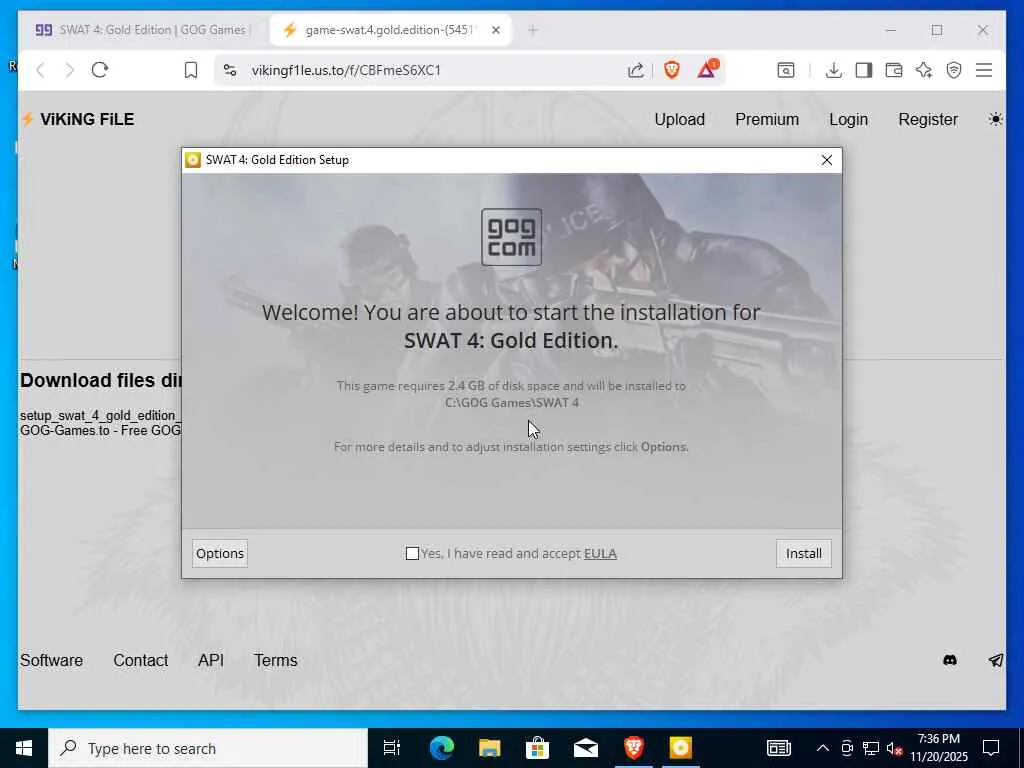Open the API footer link
Viewport: 1024px width, 768px height.
[211, 660]
